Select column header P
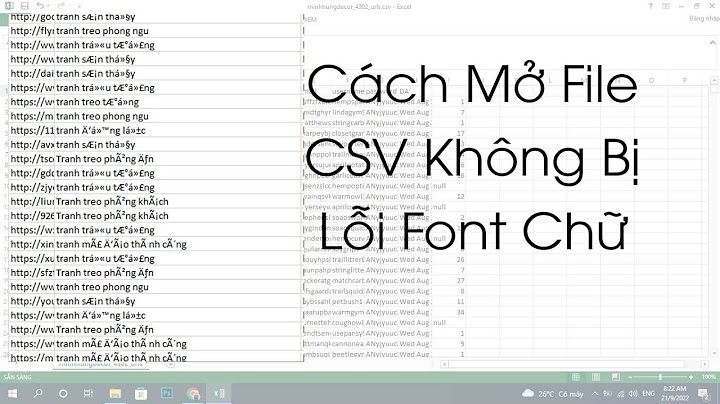This screenshot has height=404, width=720. [x=684, y=80]
